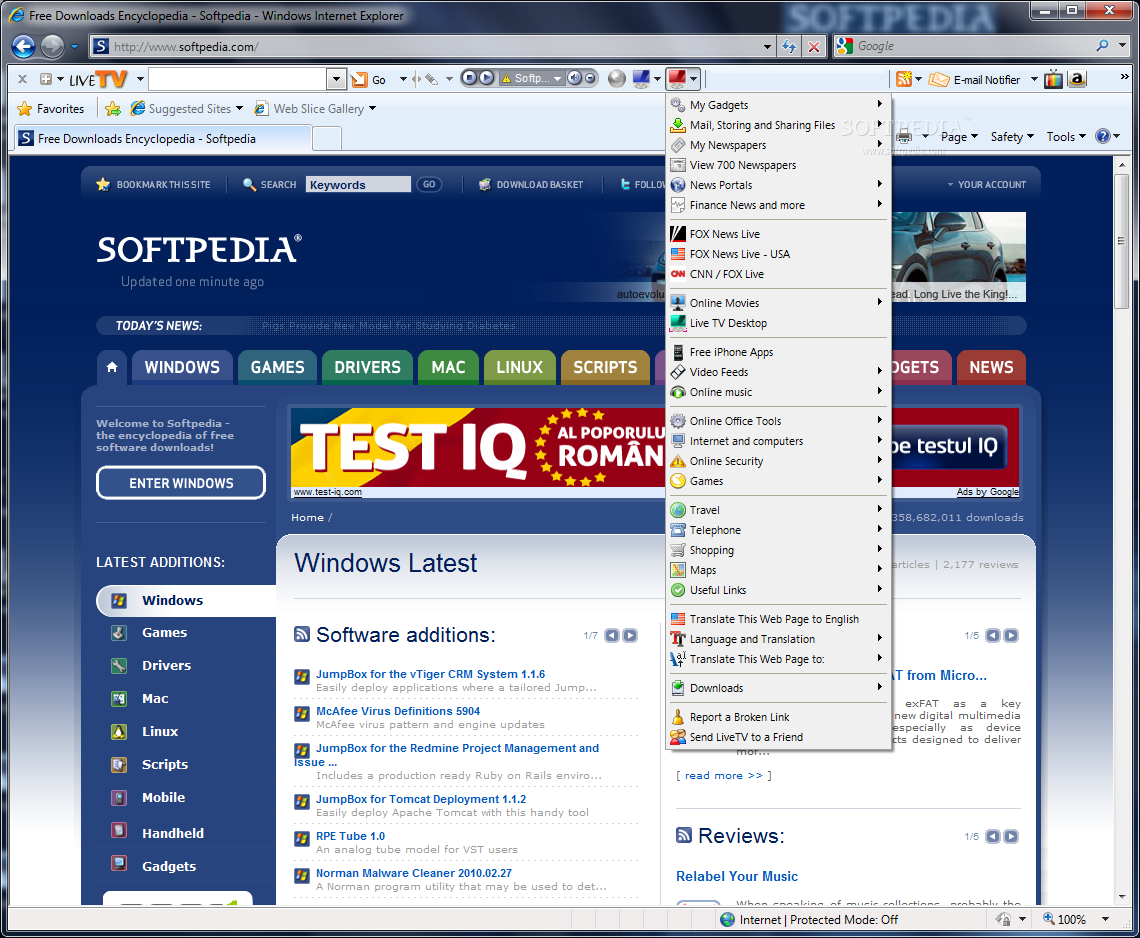
Task: Open McAfee Virus Definitions 5904 link
Action: point(398,711)
